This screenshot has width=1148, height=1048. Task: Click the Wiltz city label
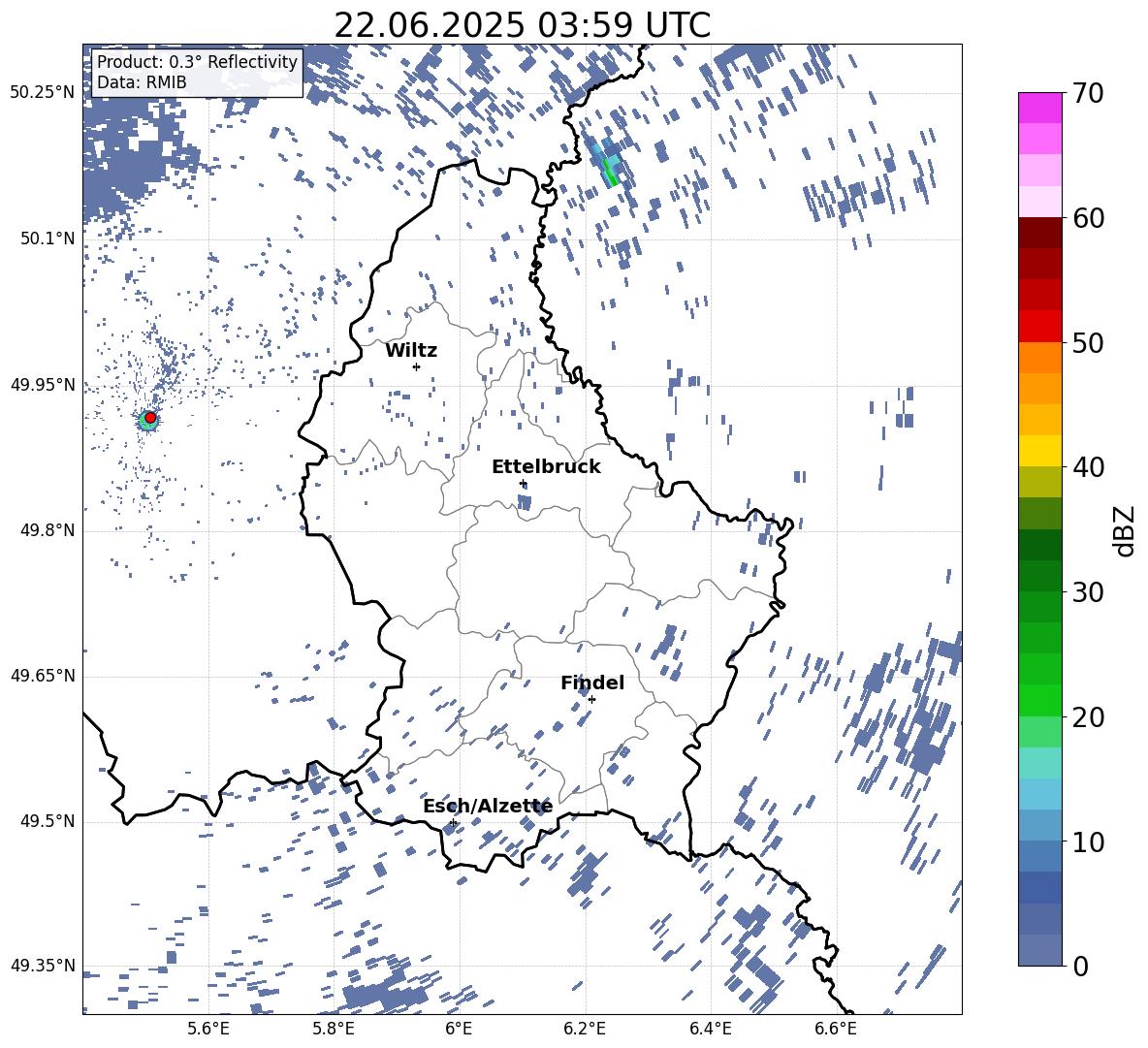pyautogui.click(x=411, y=351)
